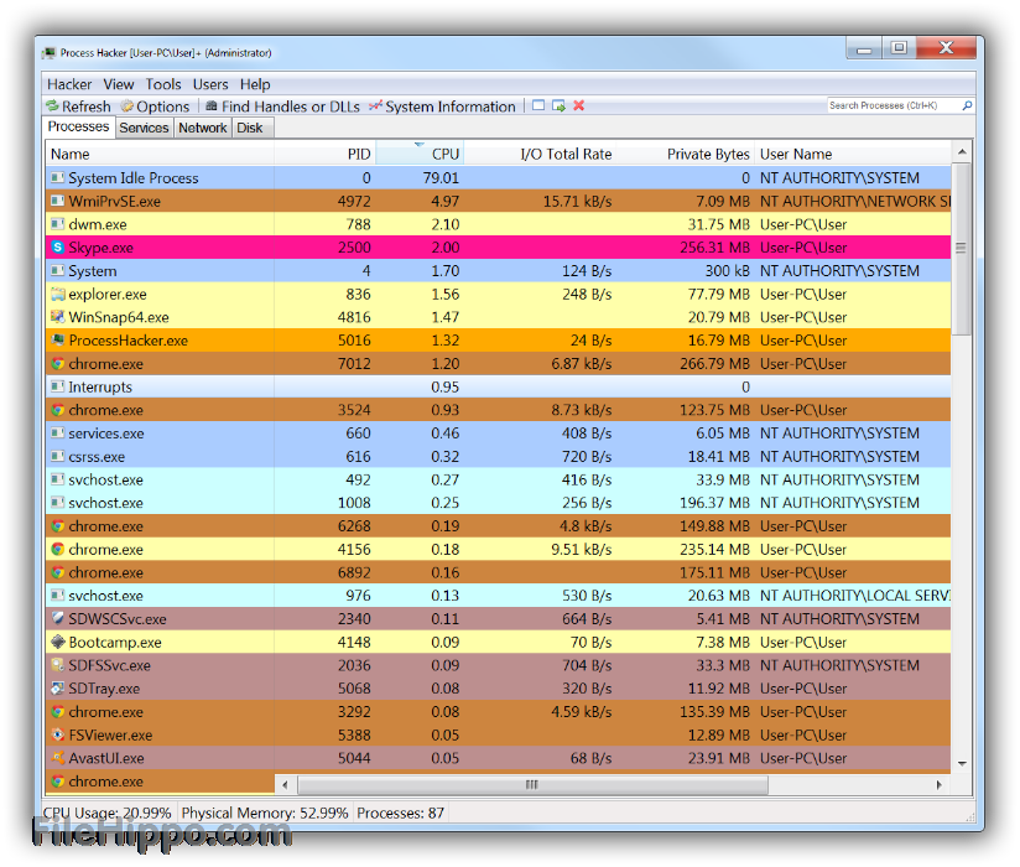Click the red X terminate icon
This screenshot has height=867, width=1020.
tap(579, 106)
